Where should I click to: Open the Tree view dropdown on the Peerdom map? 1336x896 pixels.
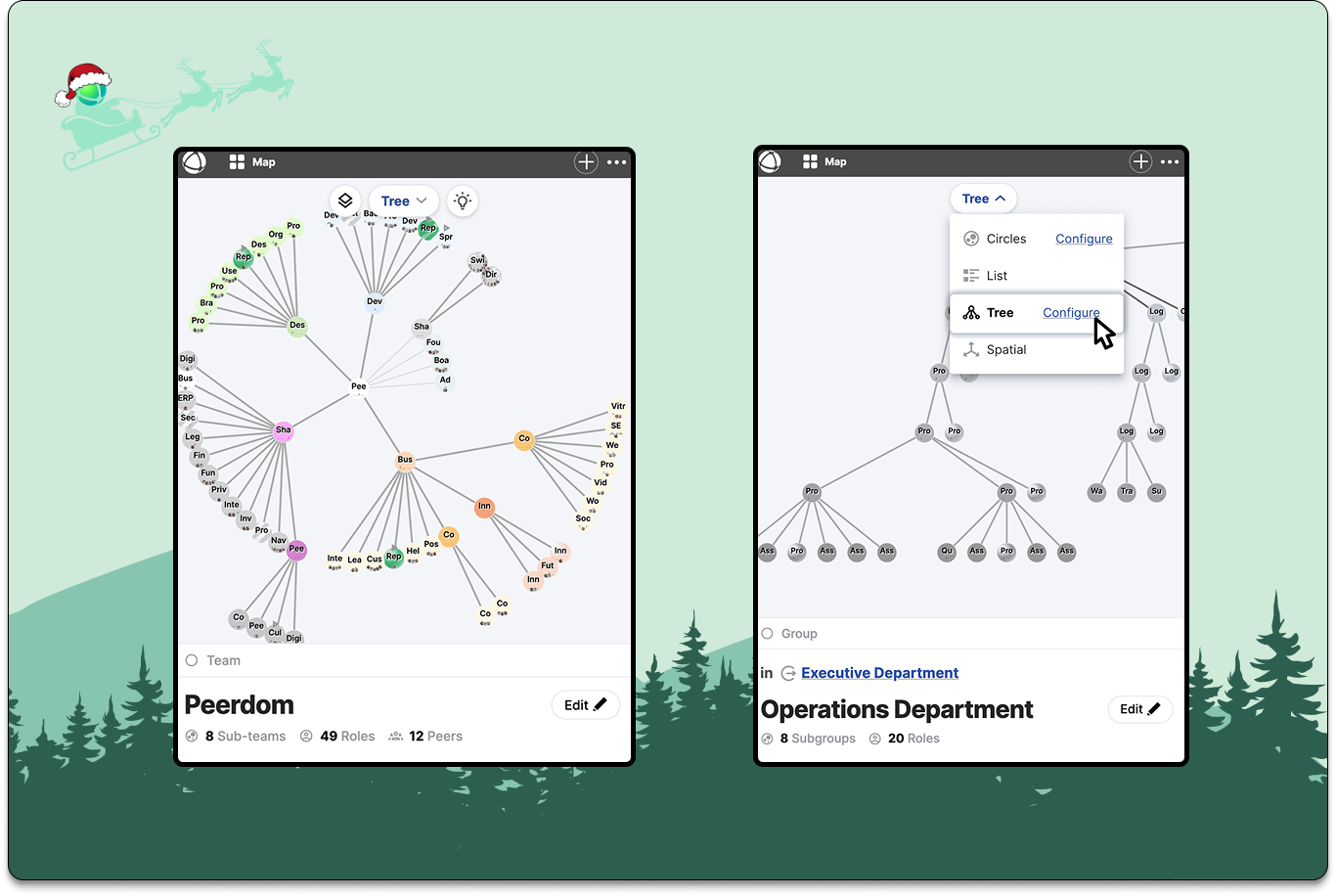403,200
